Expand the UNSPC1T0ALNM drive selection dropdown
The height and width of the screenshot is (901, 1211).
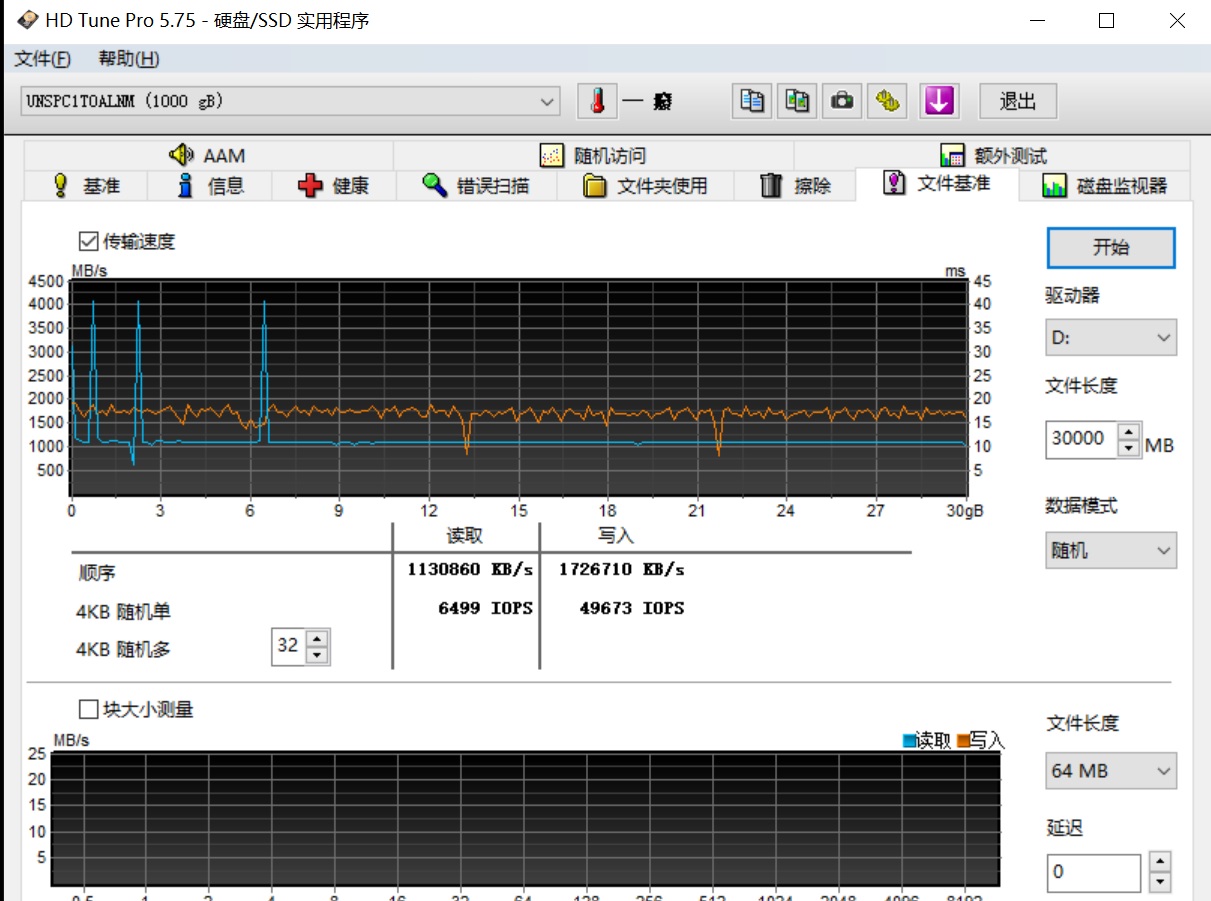(547, 101)
